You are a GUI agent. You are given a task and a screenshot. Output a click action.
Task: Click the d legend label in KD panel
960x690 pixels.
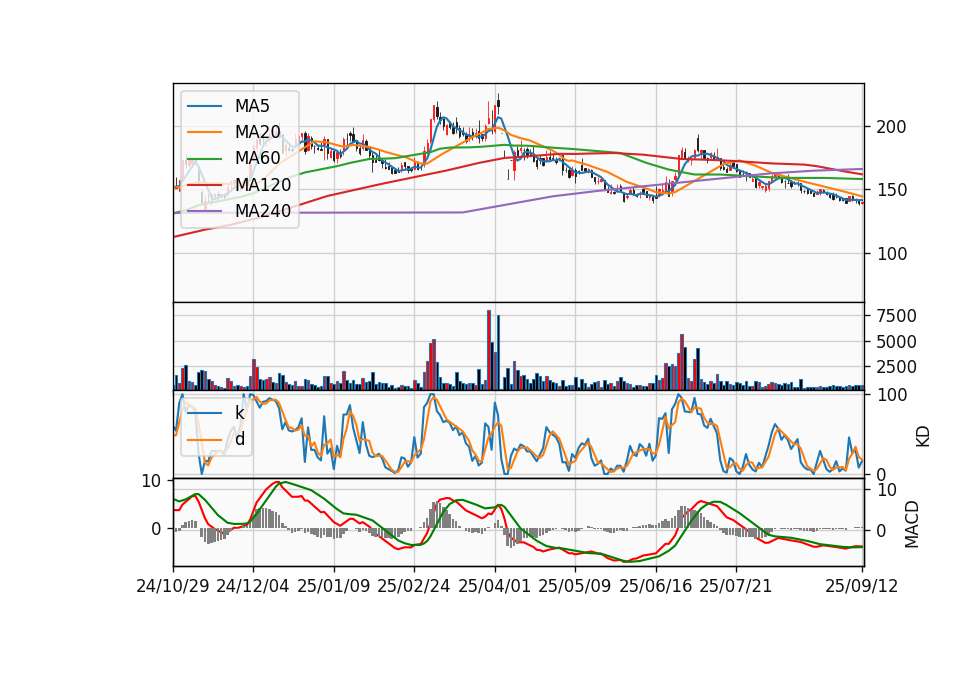click(240, 439)
